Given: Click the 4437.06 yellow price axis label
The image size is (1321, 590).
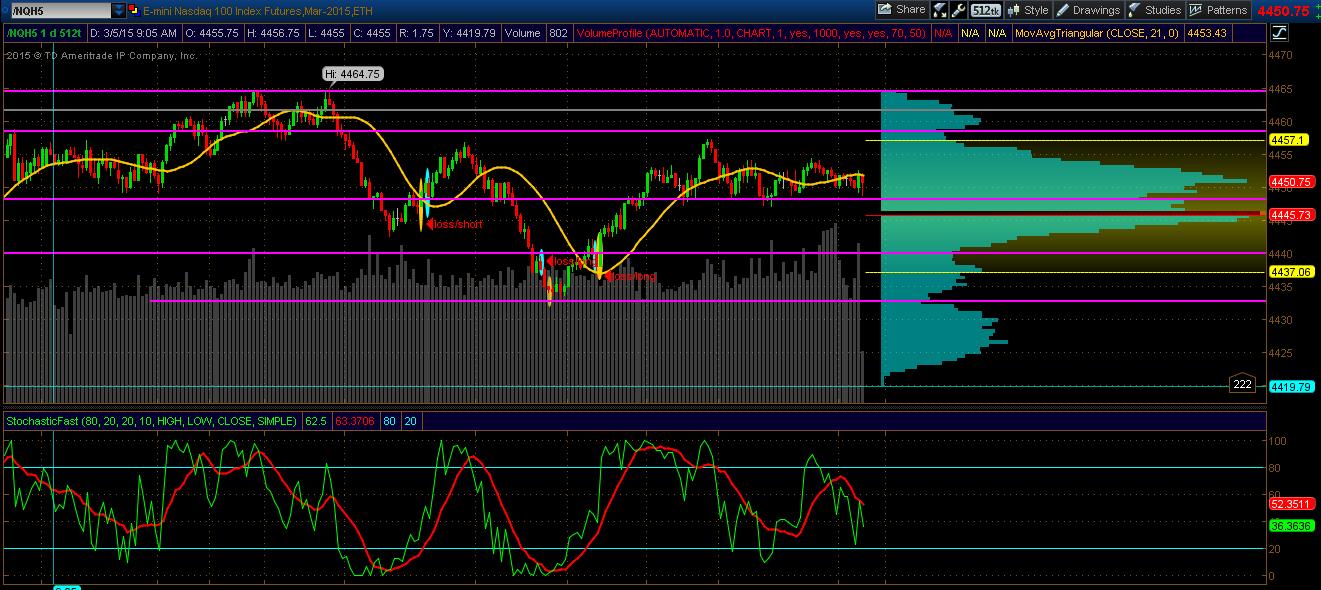Looking at the screenshot, I should pos(1290,272).
